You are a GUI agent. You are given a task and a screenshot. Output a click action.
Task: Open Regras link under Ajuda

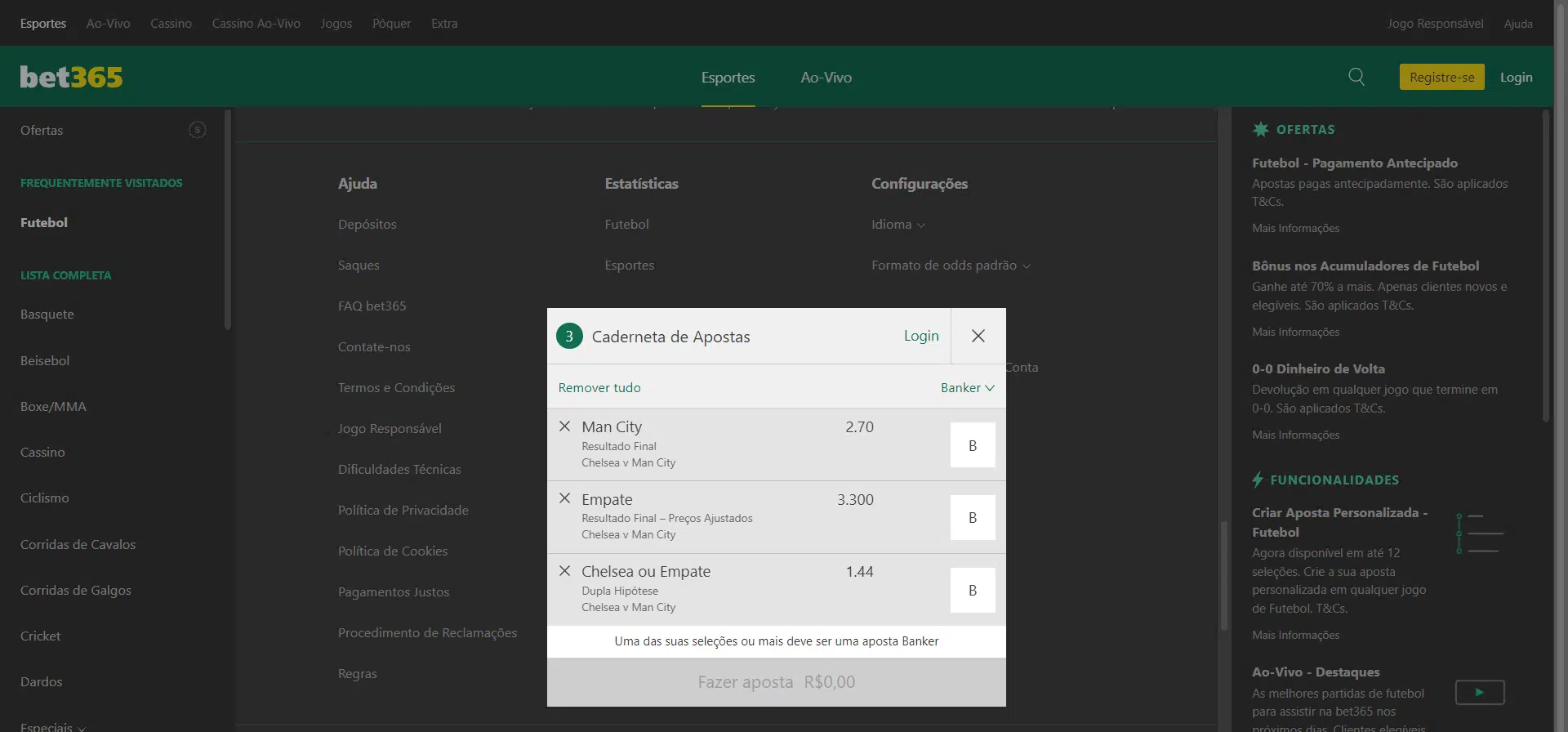click(358, 673)
